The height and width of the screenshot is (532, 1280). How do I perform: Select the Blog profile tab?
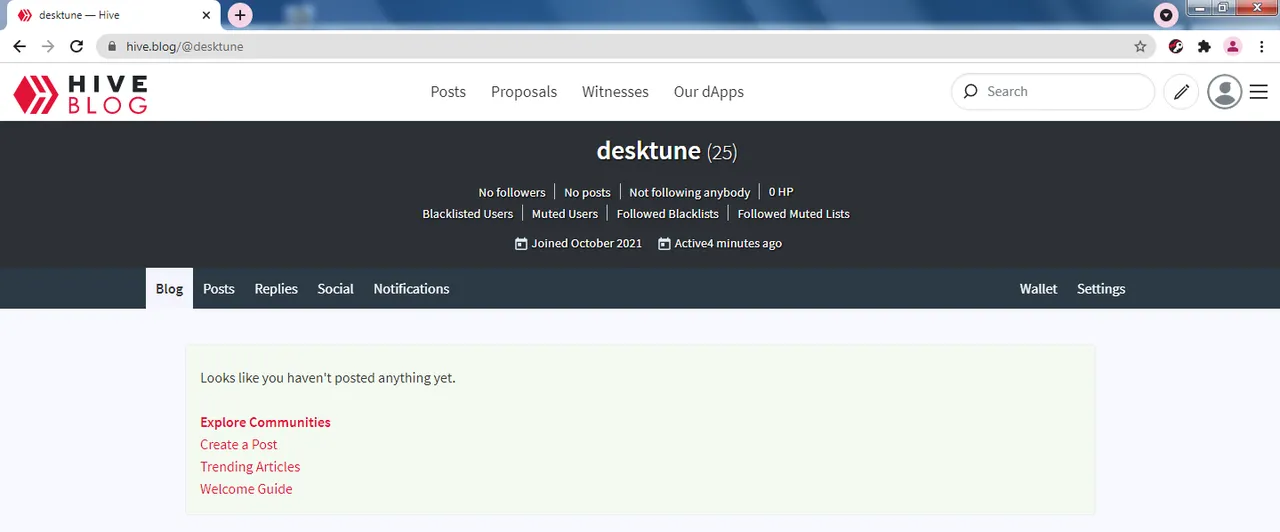pos(169,288)
